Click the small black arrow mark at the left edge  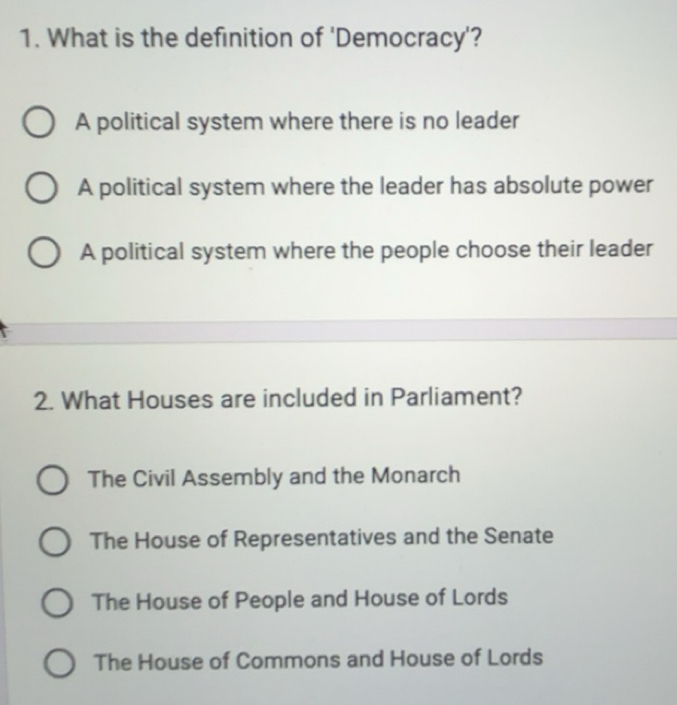point(3,326)
